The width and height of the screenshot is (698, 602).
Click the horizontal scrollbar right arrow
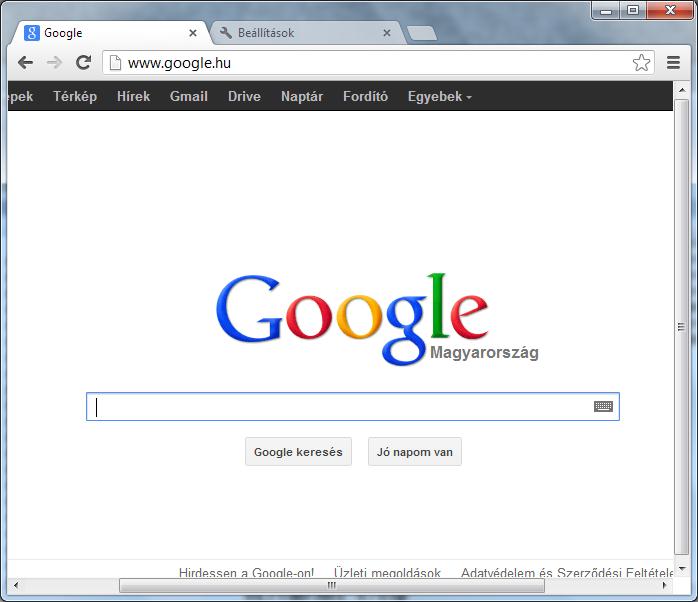click(665, 585)
